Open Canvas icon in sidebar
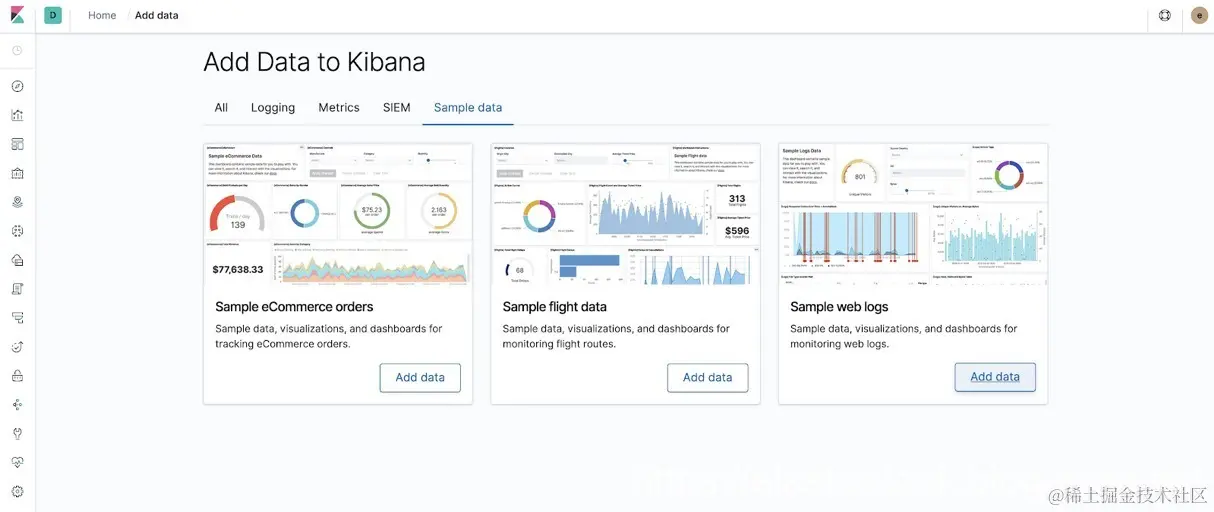This screenshot has height=512, width=1214. (x=17, y=173)
